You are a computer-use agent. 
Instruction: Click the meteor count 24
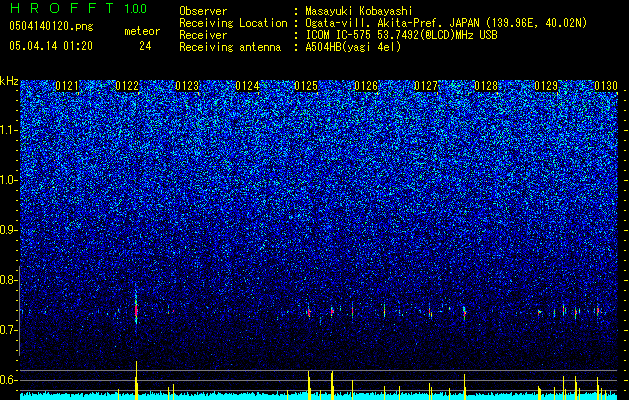click(145, 46)
